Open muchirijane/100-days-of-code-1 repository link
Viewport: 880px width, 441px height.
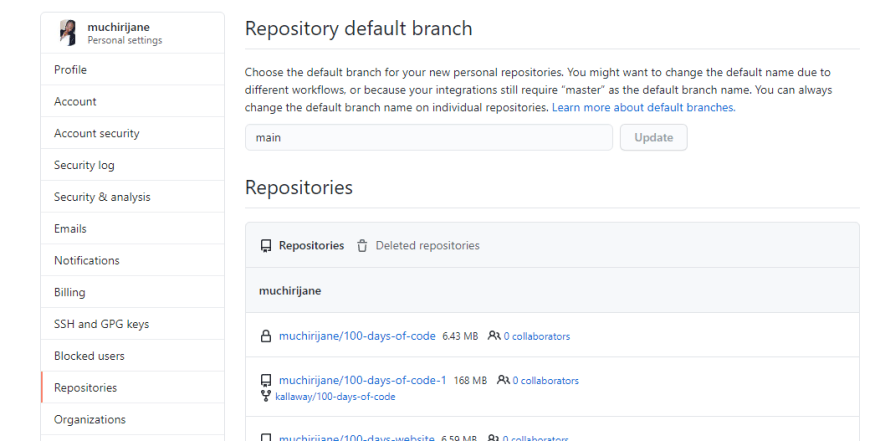click(363, 380)
